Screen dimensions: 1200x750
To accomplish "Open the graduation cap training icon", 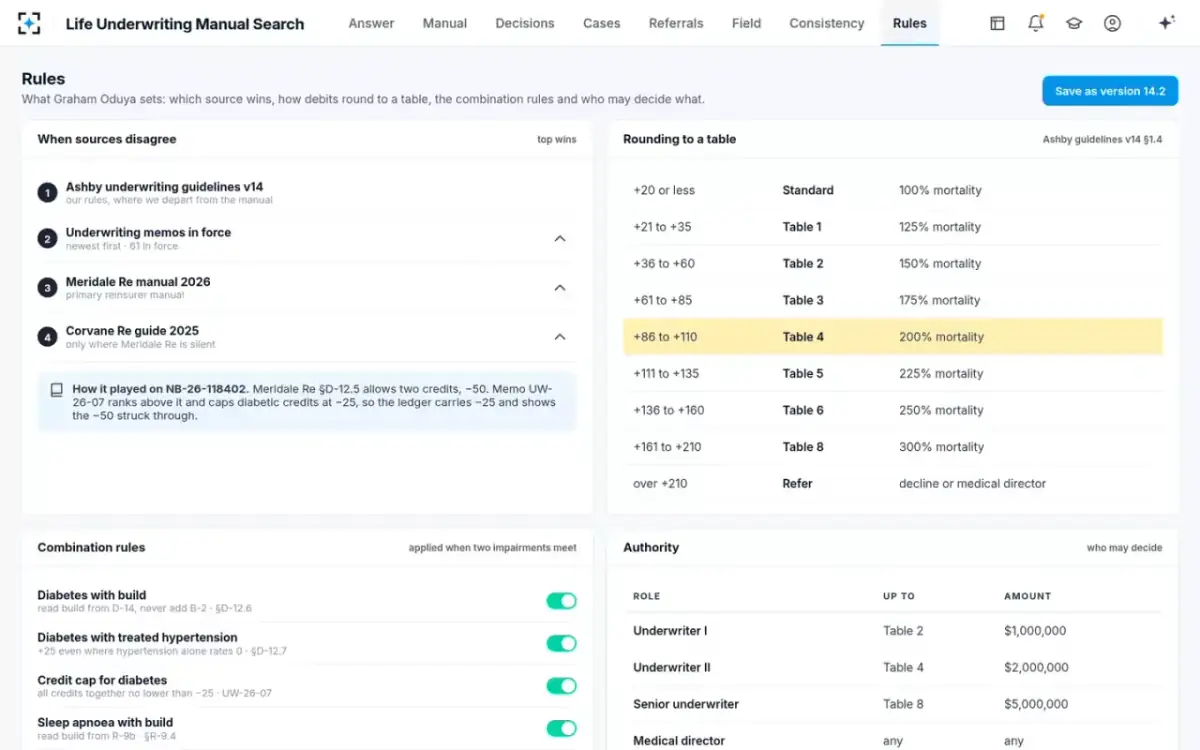I will pos(1074,23).
